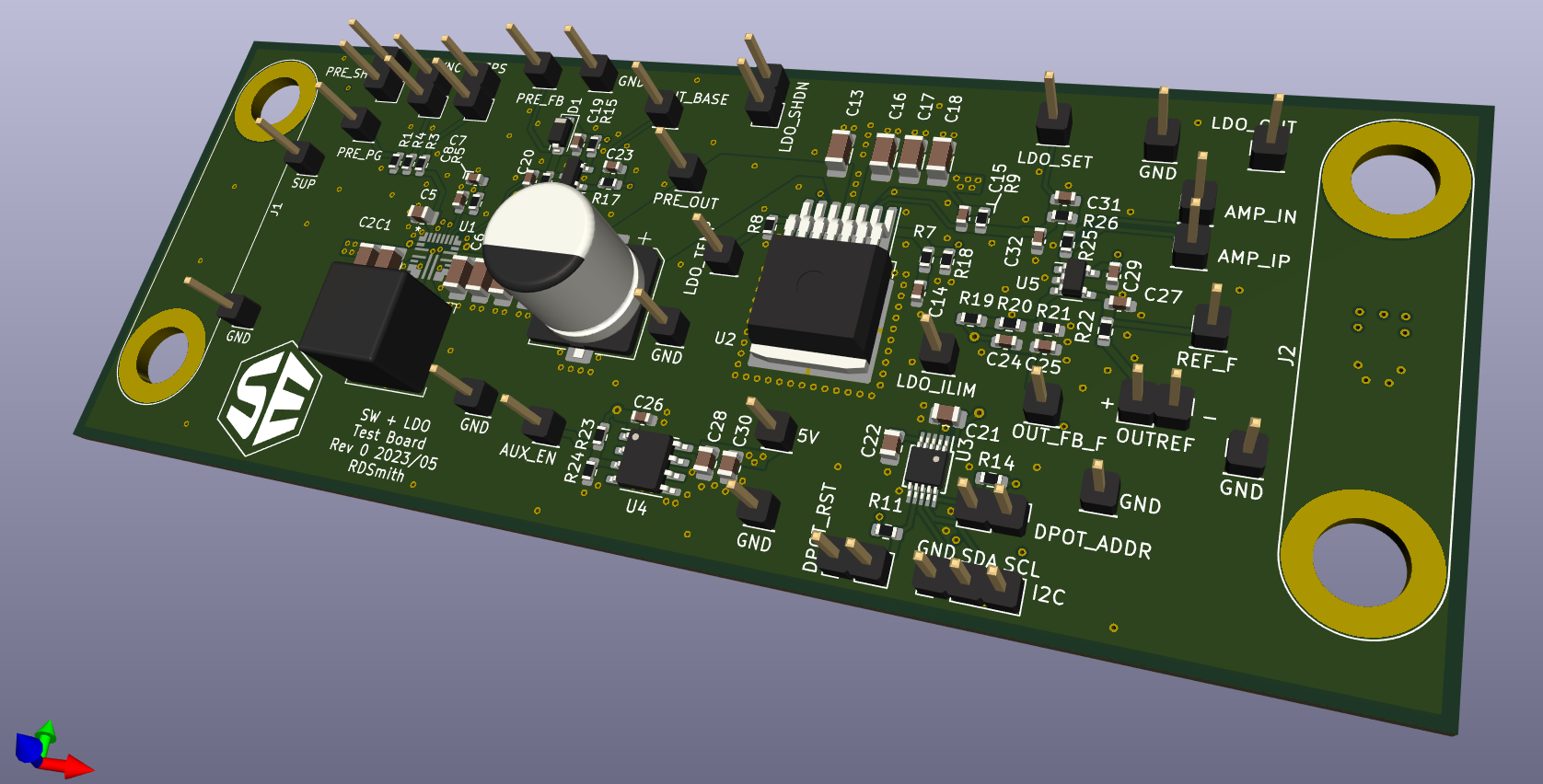The width and height of the screenshot is (1543, 784).
Task: Click the 'Rev 0 2023/05' revision text
Action: click(x=384, y=453)
